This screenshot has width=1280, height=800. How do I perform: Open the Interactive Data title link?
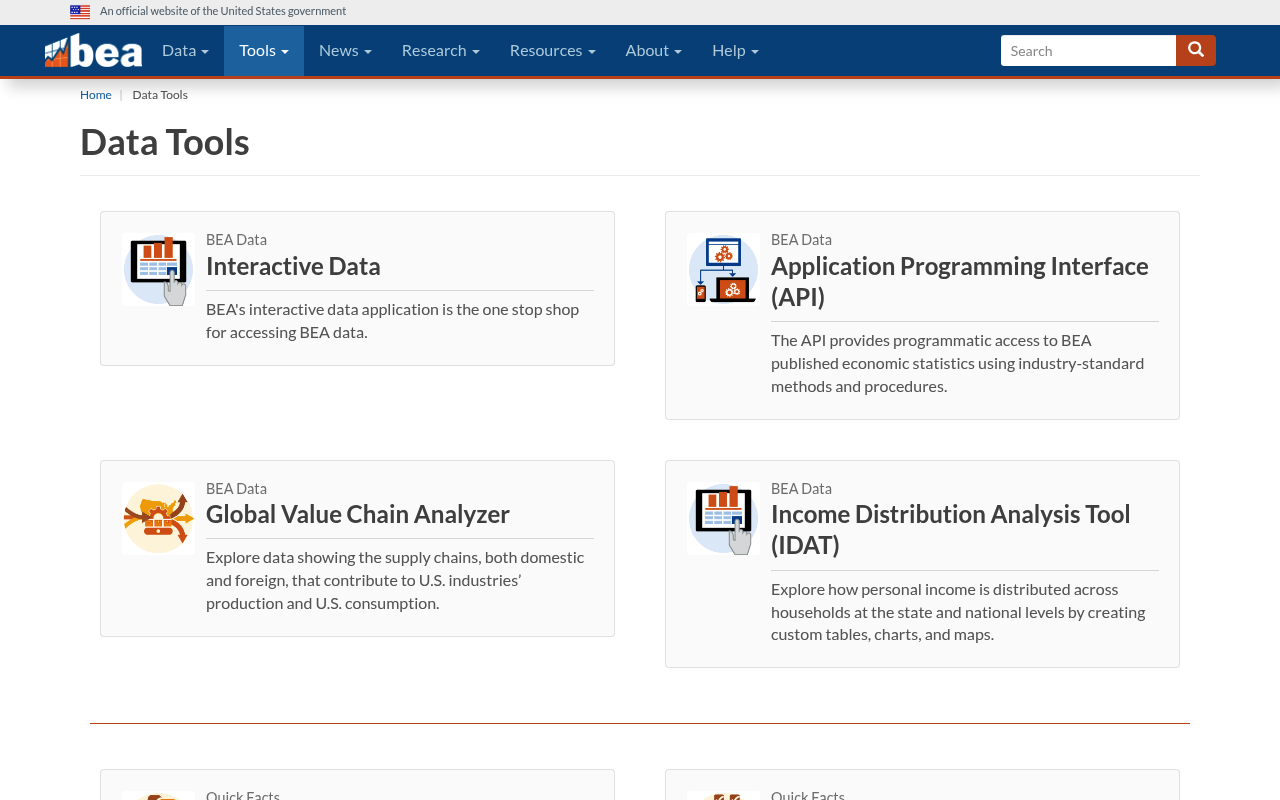293,266
